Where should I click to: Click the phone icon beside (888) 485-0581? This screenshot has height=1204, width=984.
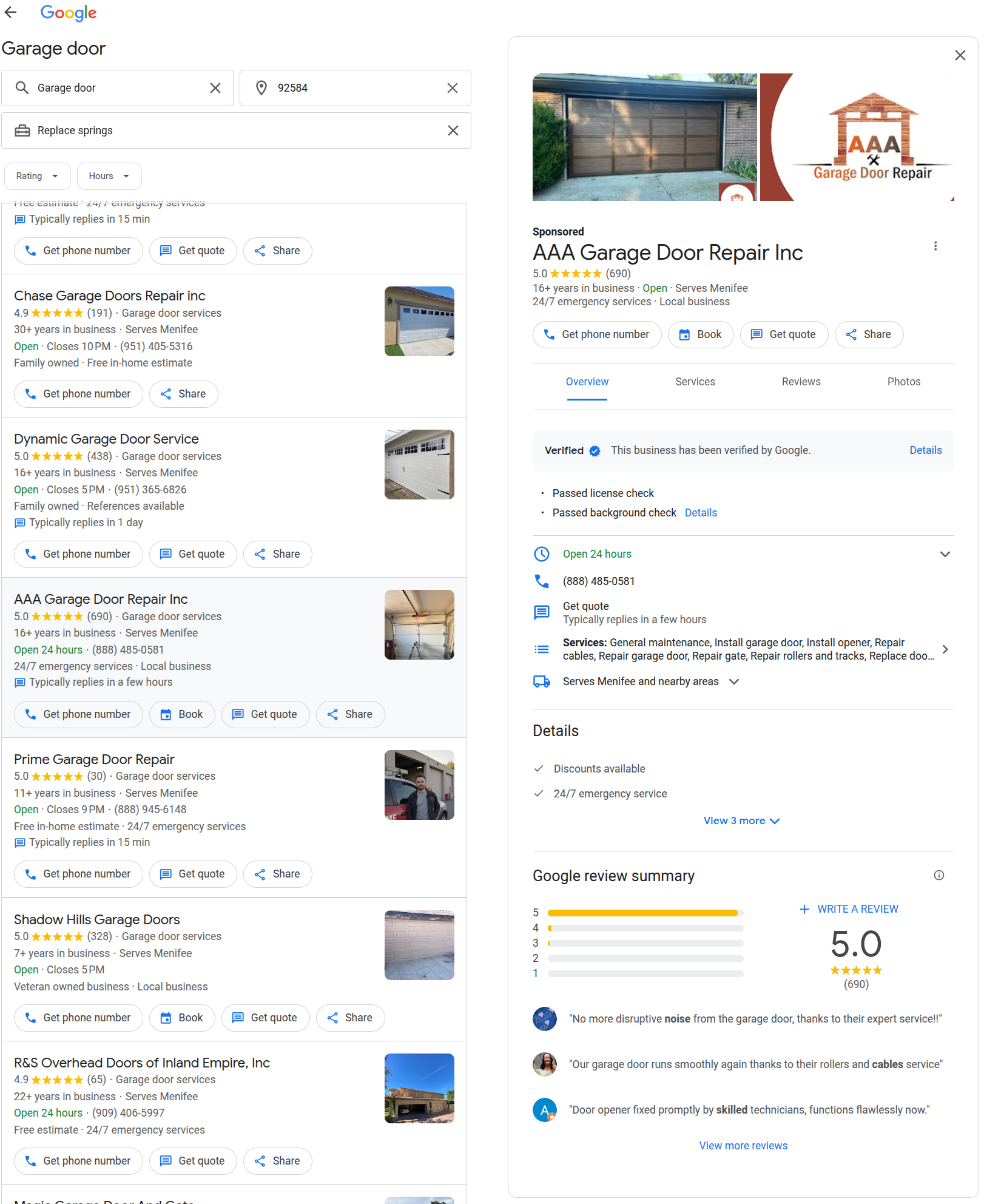click(541, 581)
